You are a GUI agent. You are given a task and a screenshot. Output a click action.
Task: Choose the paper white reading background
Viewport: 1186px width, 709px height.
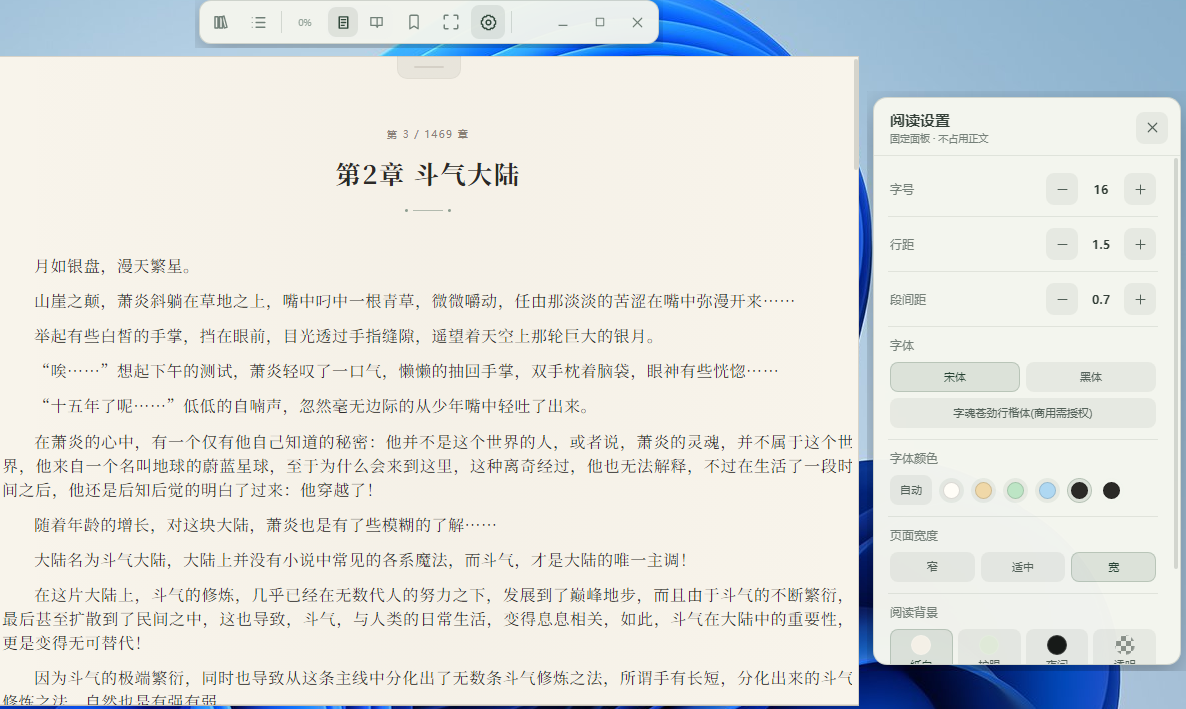921,647
